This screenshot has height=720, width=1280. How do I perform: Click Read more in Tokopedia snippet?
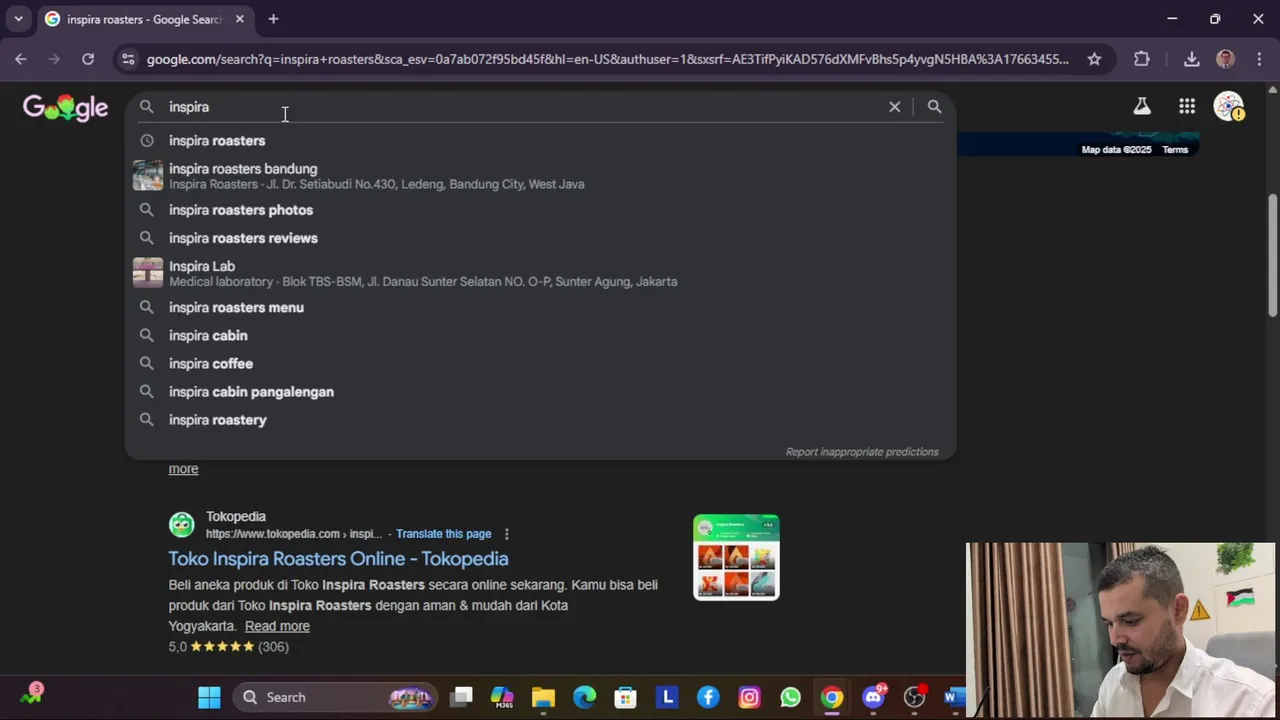click(x=277, y=626)
